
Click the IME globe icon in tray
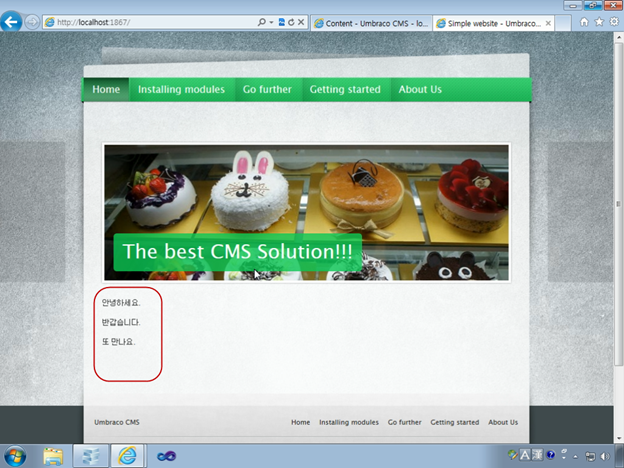pos(512,454)
